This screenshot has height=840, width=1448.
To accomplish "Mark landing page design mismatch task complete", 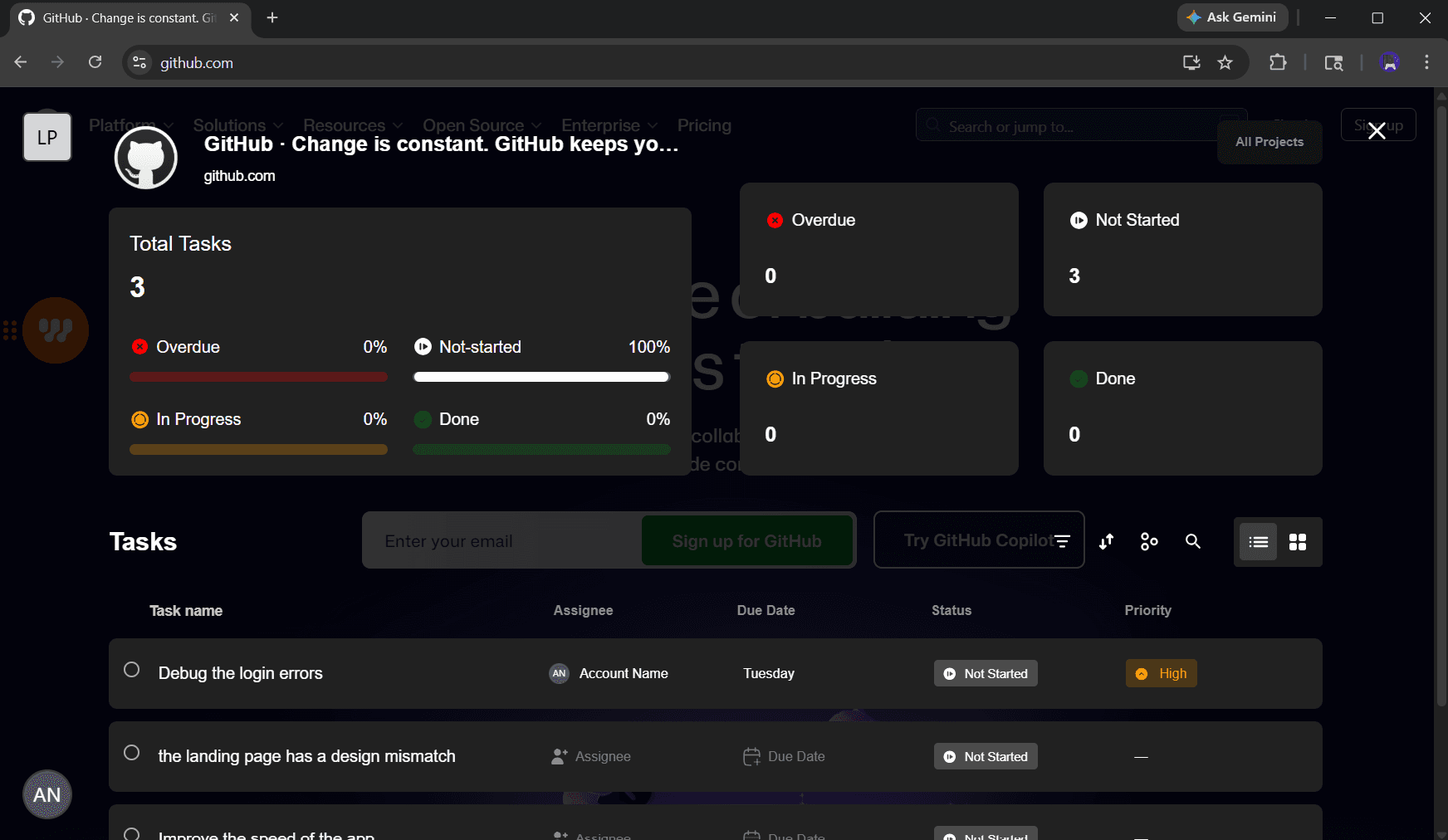I will click(x=131, y=753).
